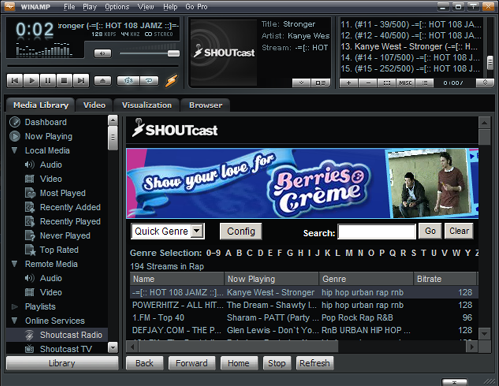
Task: Collapse the Local Media tree
Action: click(x=15, y=150)
